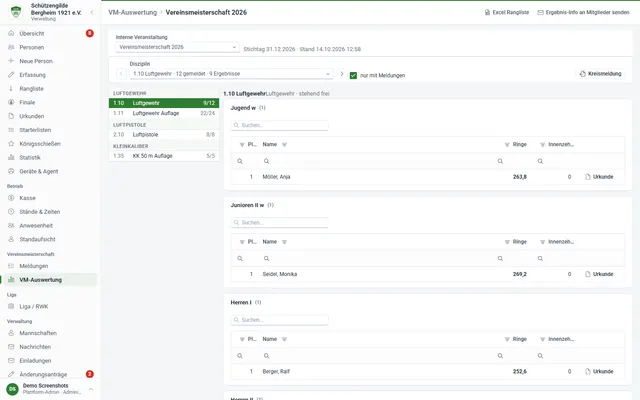Click the Neue Person plus icon
Screen dimensions: 640x400
point(11,61)
